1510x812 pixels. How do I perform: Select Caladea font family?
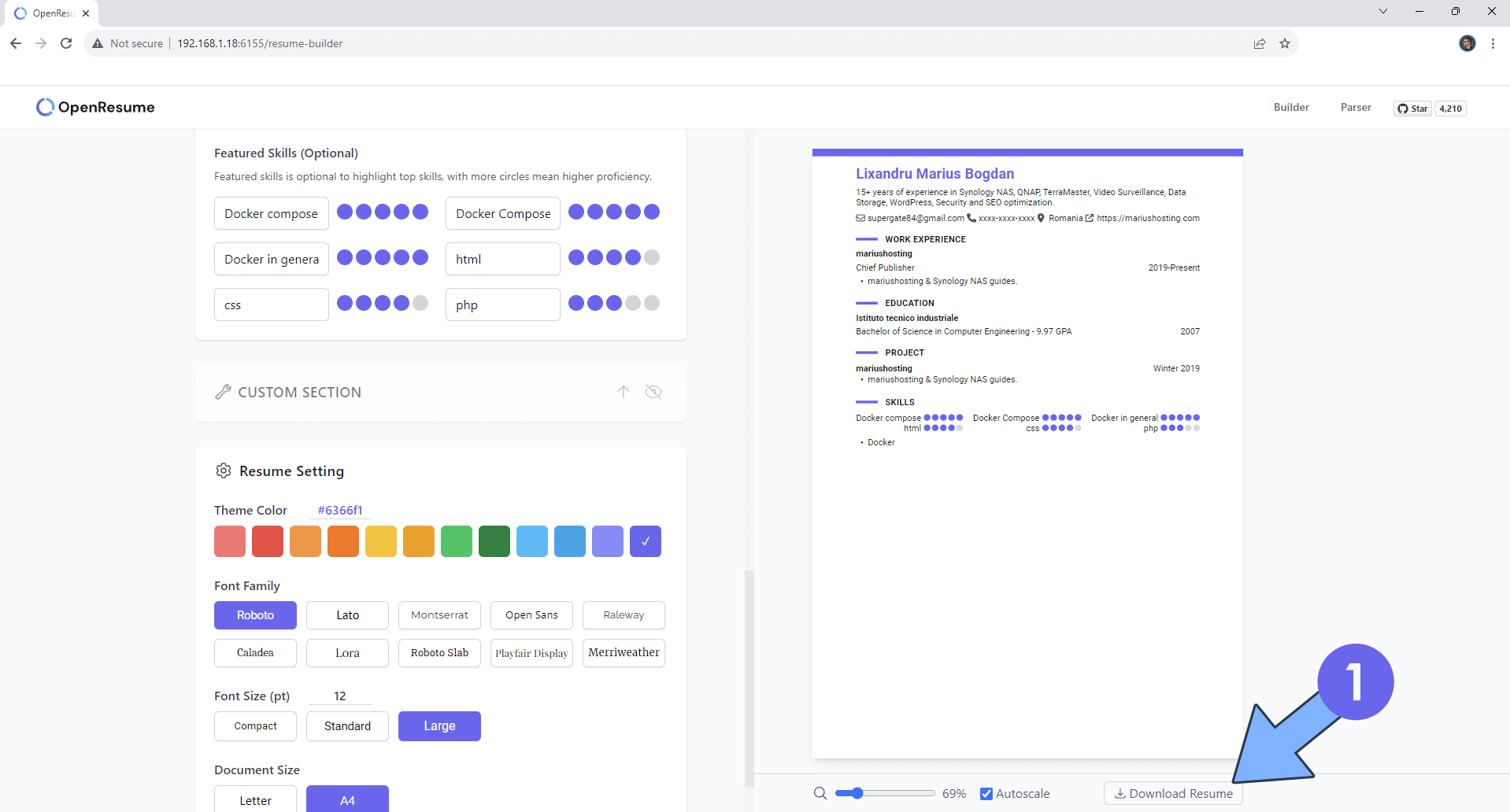[x=255, y=653]
